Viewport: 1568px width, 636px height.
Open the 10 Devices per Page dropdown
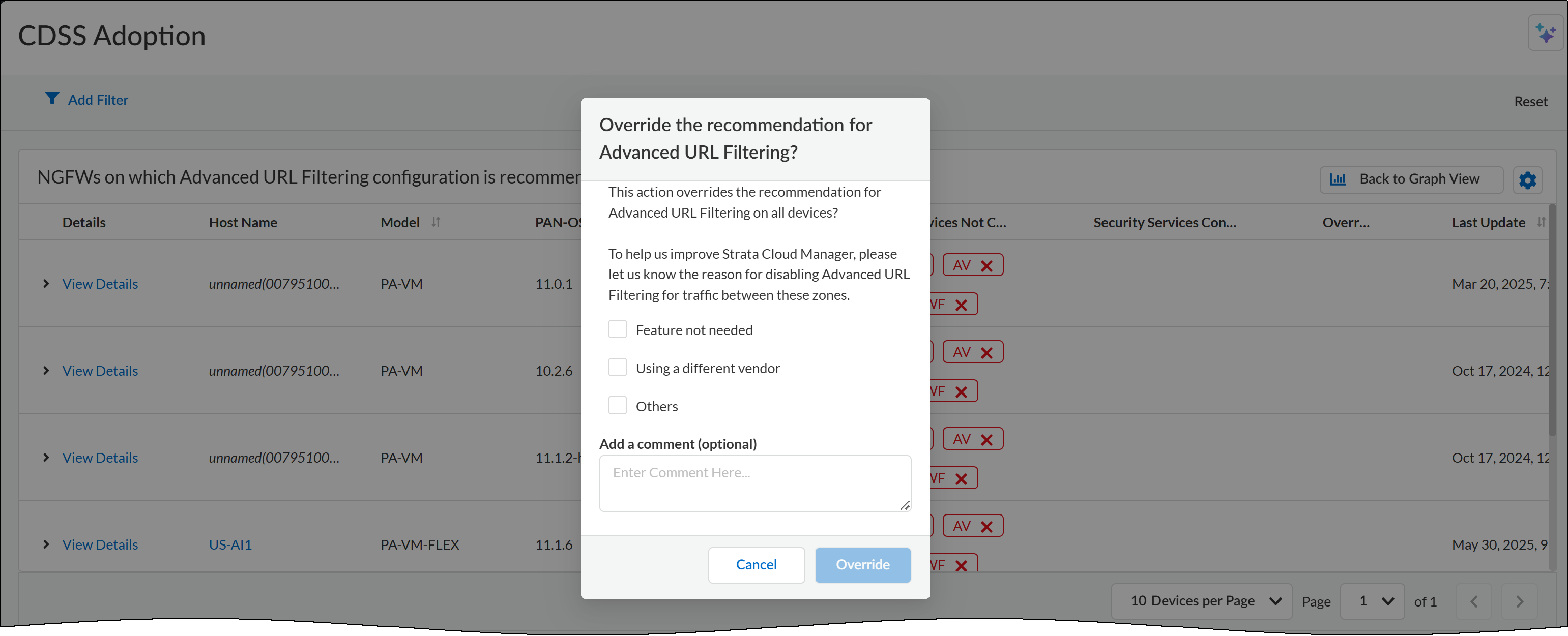(x=1201, y=601)
